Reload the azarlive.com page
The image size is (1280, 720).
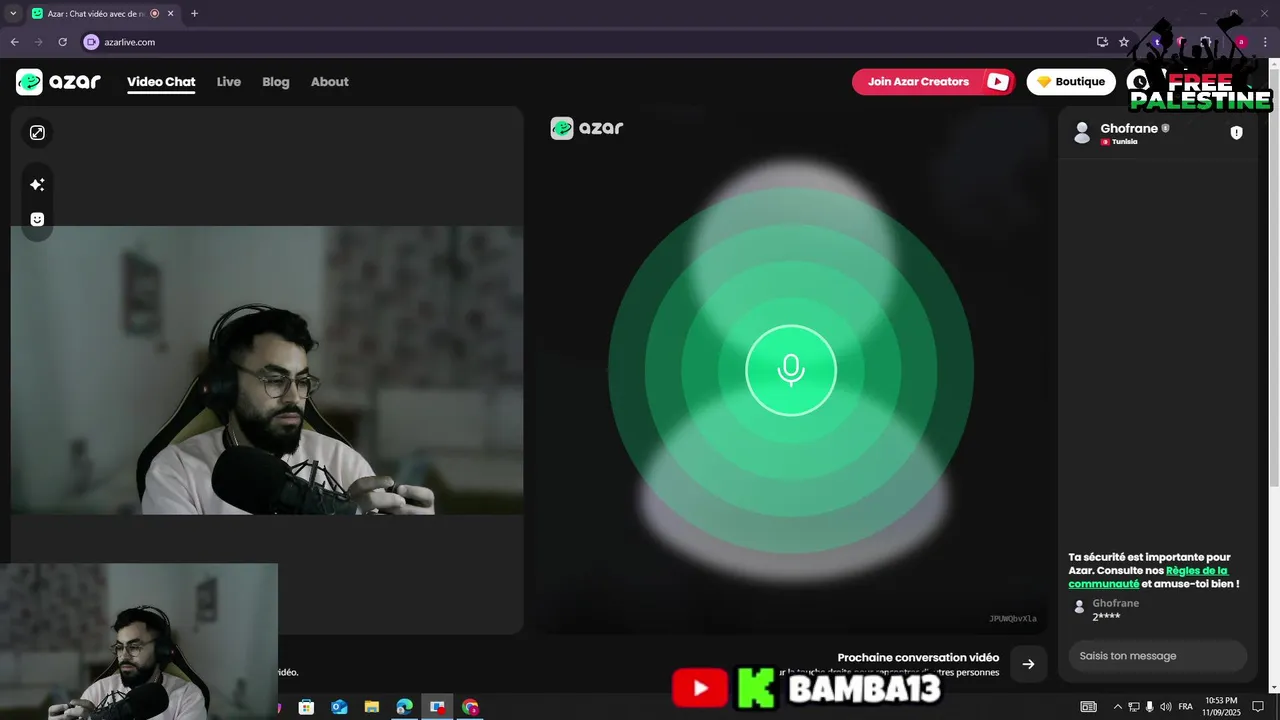62,42
